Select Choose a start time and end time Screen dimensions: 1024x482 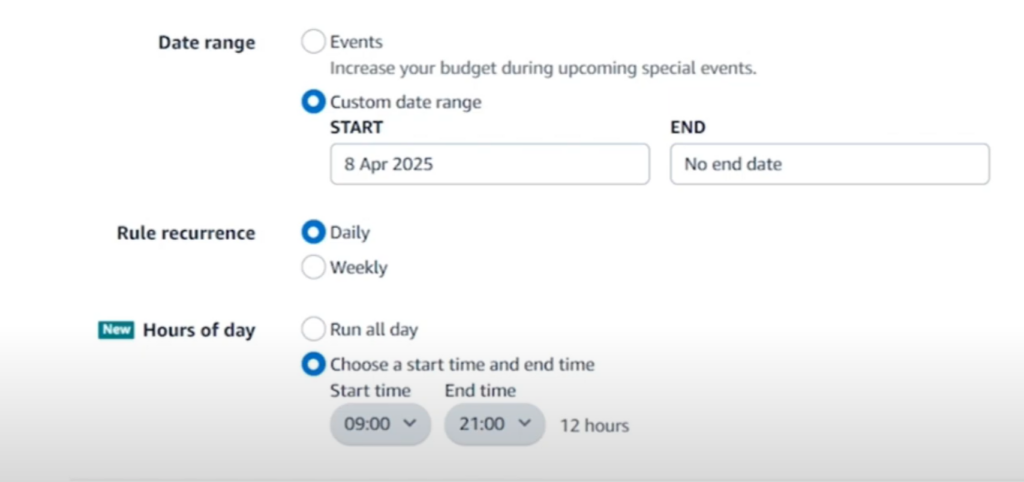click(314, 364)
